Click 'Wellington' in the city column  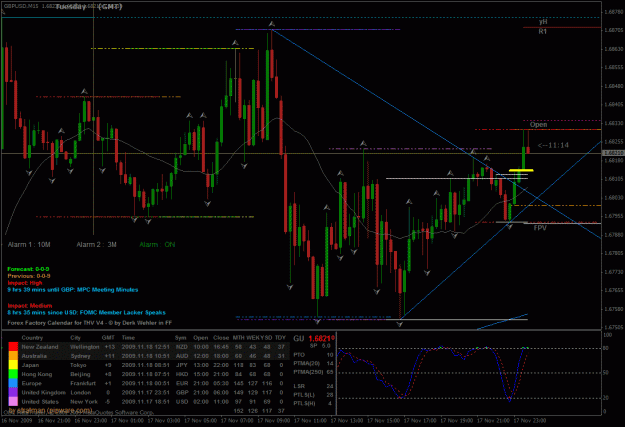coord(85,347)
